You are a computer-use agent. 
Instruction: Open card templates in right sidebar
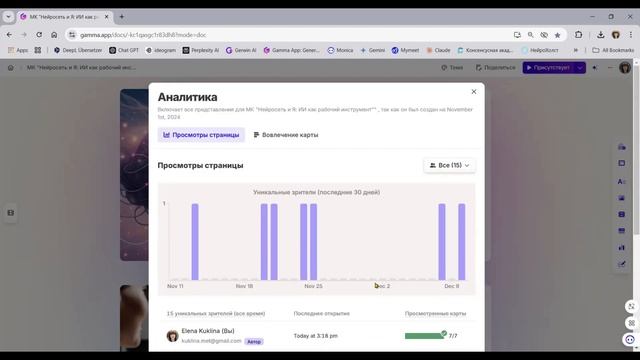622,147
